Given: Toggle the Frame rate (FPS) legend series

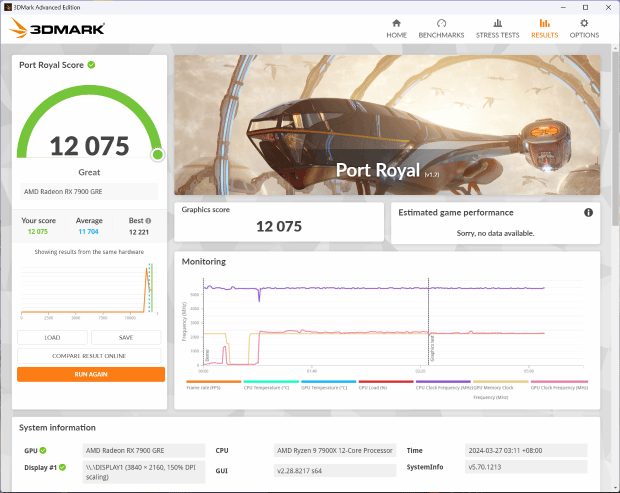Looking at the screenshot, I should tap(214, 385).
